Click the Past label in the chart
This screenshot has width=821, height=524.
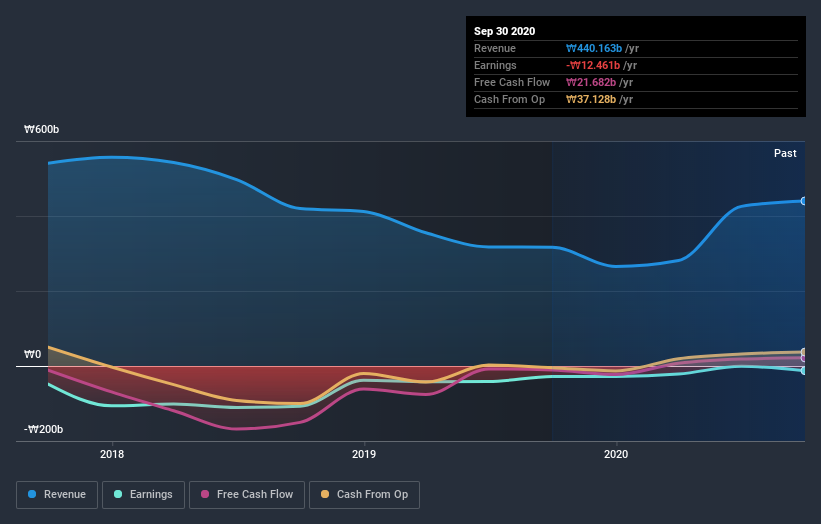pos(785,153)
